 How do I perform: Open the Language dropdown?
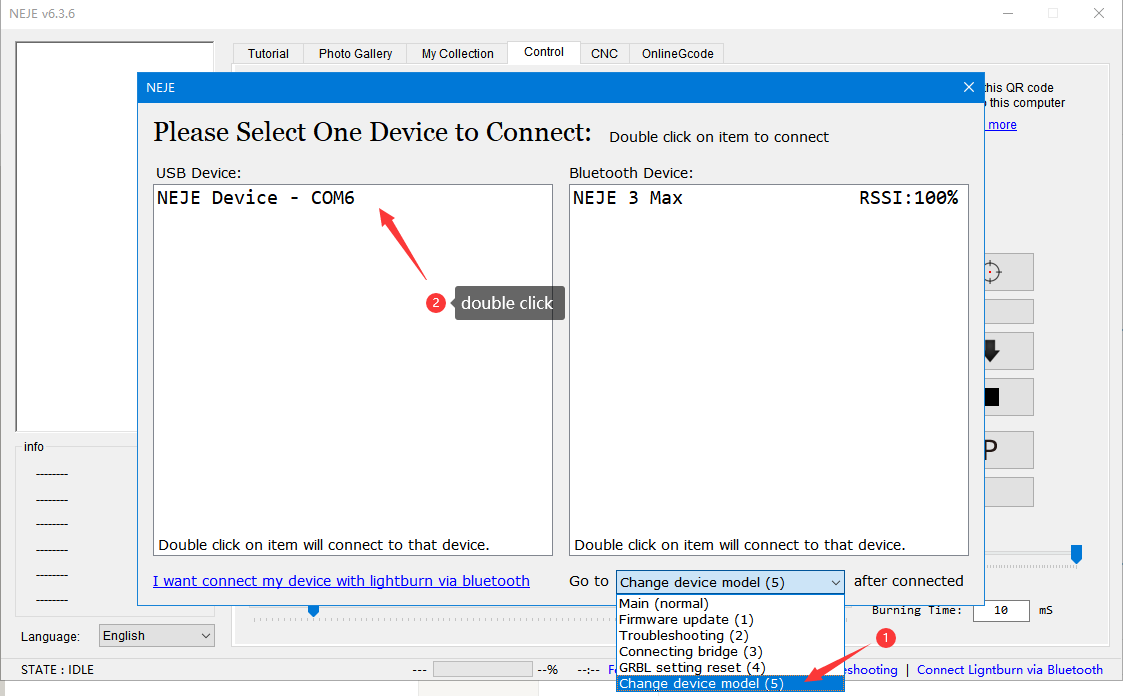pos(157,636)
